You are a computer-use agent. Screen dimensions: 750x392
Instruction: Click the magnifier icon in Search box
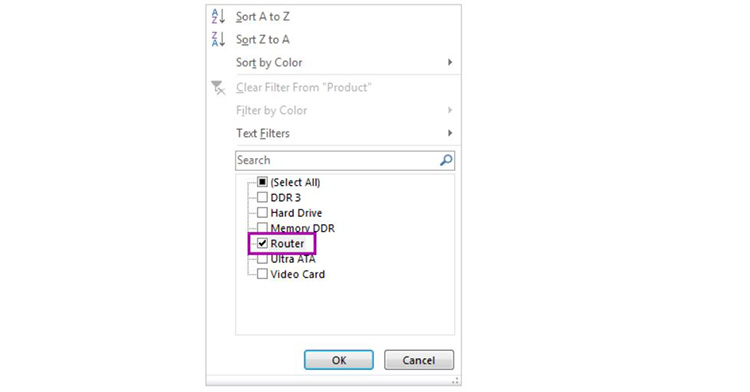point(446,160)
